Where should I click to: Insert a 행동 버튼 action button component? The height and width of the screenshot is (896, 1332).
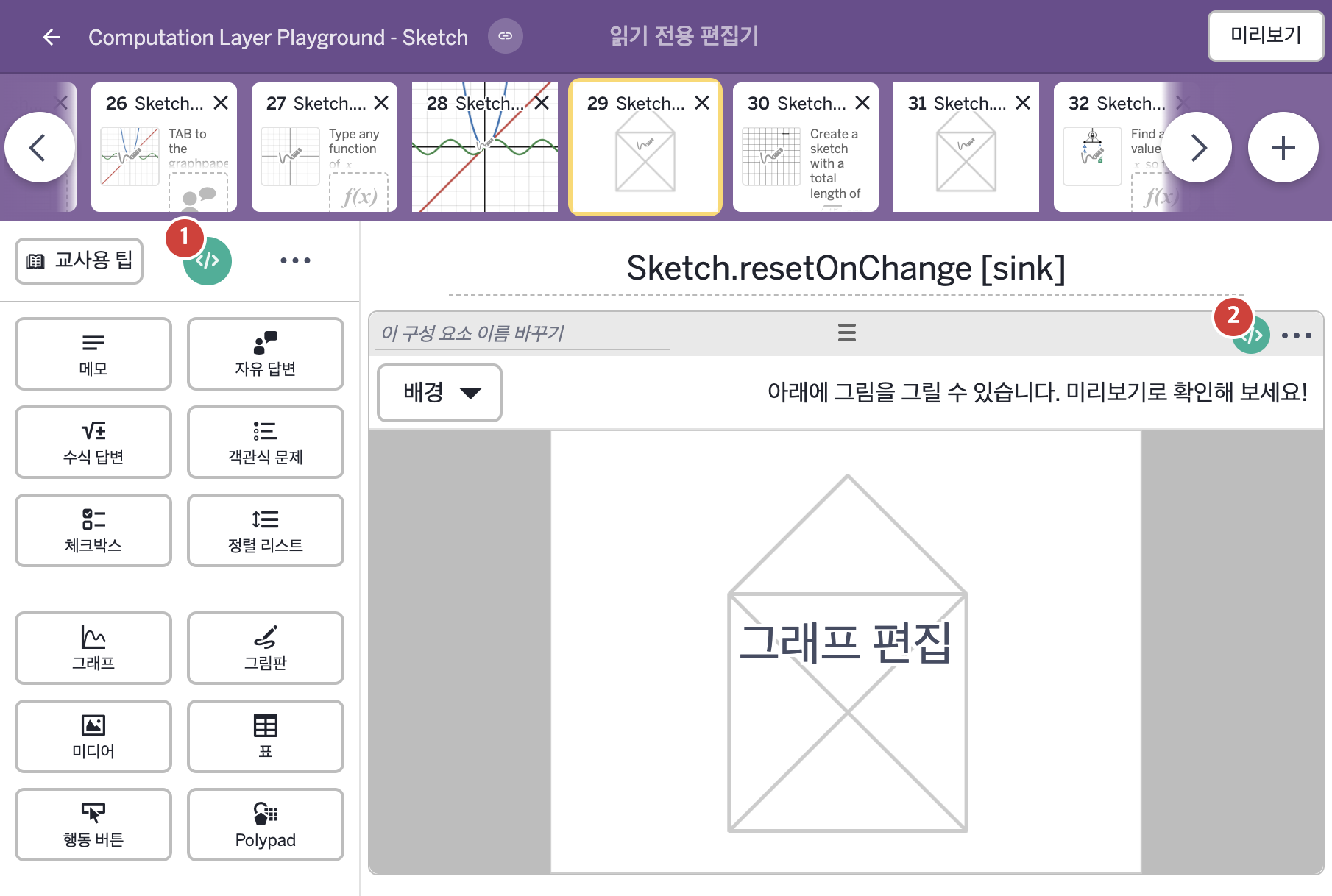(93, 825)
